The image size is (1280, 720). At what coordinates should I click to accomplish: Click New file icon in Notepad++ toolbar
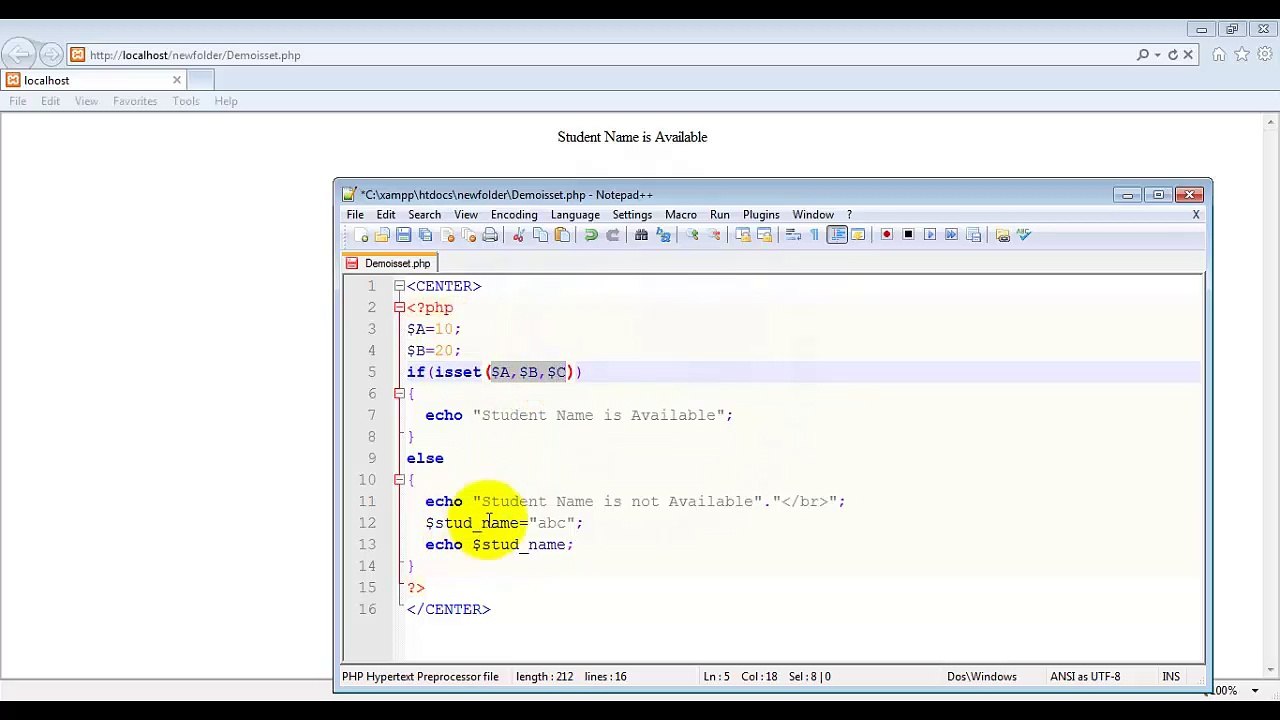click(x=361, y=235)
